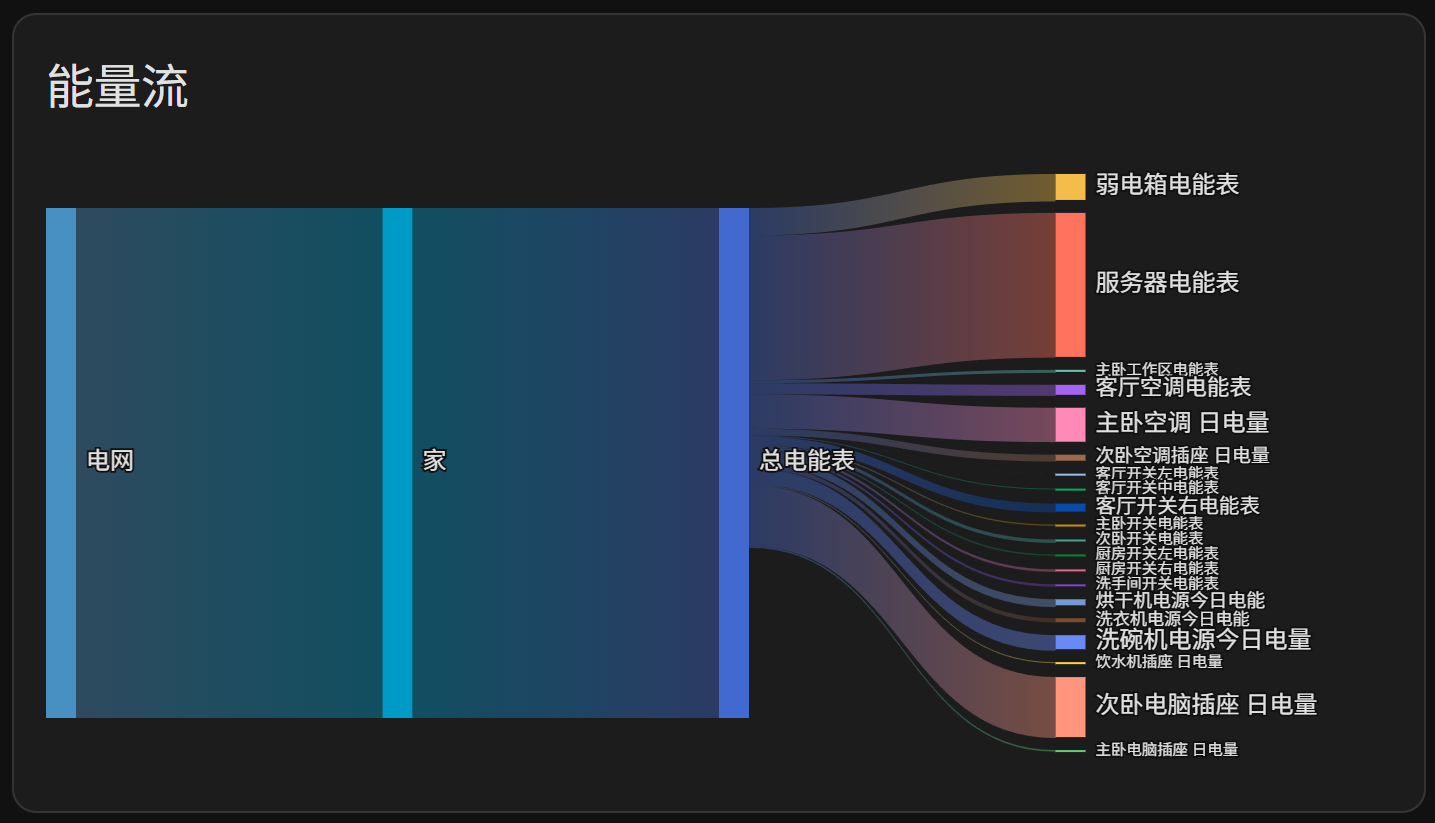Image resolution: width=1435 pixels, height=823 pixels.
Task: Click the 烘干机电源今日电能 label
Action: click(x=1181, y=600)
